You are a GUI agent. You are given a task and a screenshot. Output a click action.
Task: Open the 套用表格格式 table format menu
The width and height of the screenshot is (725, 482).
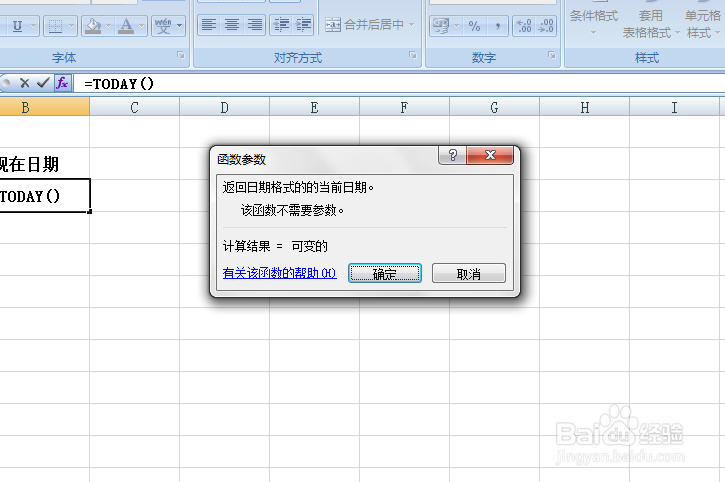[x=651, y=23]
